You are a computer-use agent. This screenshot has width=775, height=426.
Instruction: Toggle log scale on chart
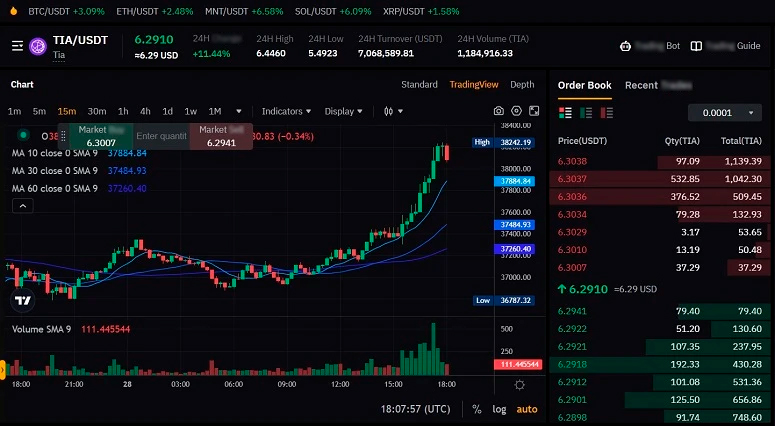click(499, 409)
